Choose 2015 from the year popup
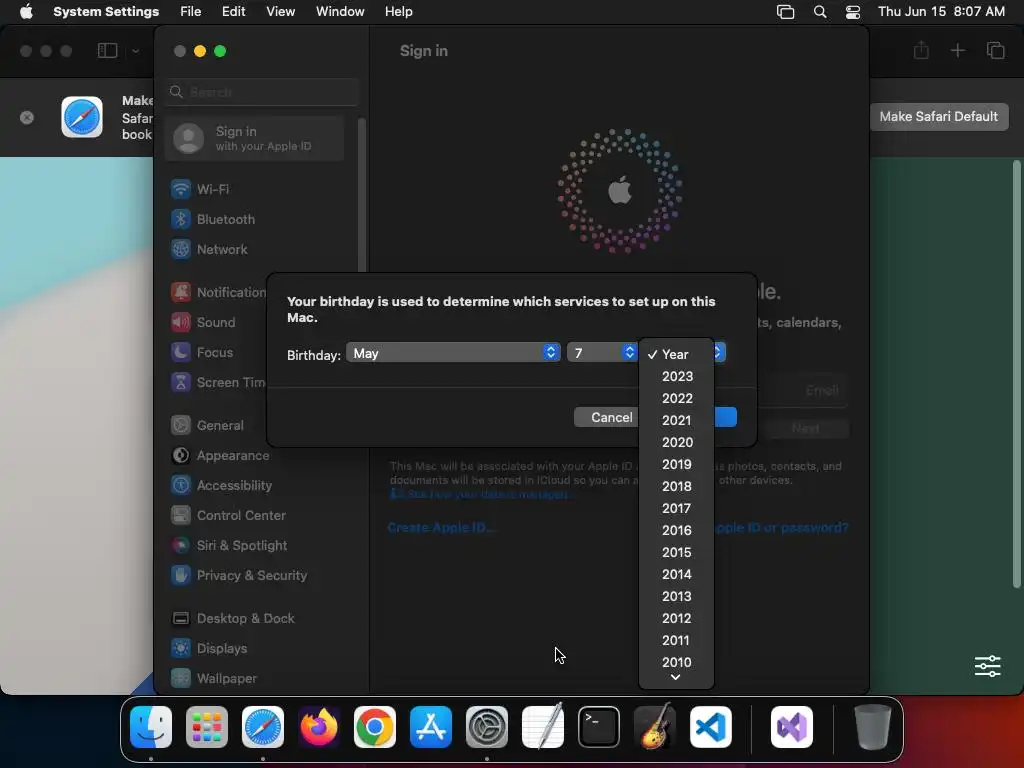The image size is (1024, 768). pyautogui.click(x=676, y=552)
